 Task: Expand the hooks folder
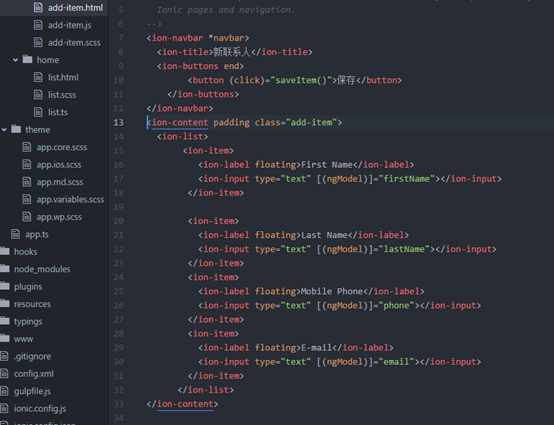click(25, 252)
